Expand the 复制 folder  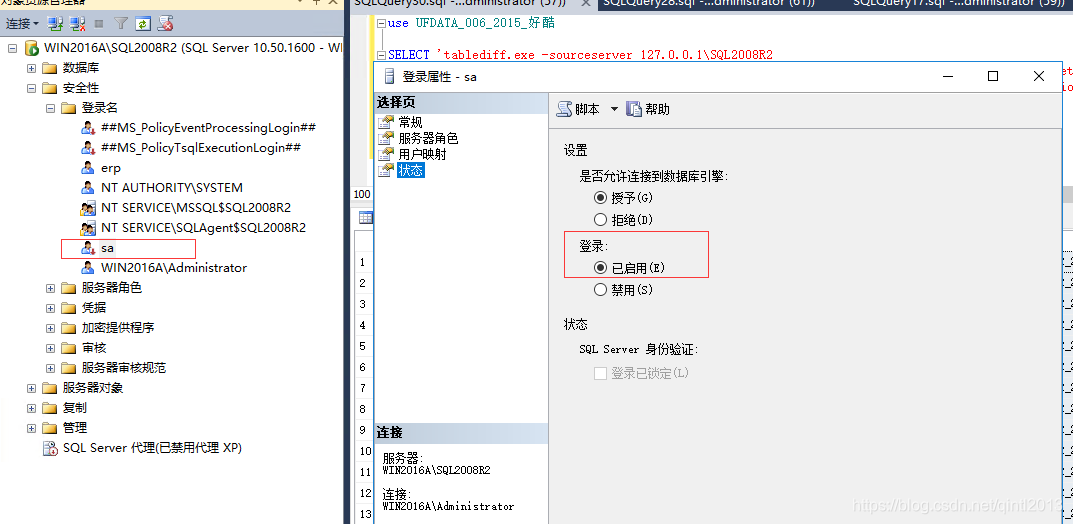click(x=31, y=408)
